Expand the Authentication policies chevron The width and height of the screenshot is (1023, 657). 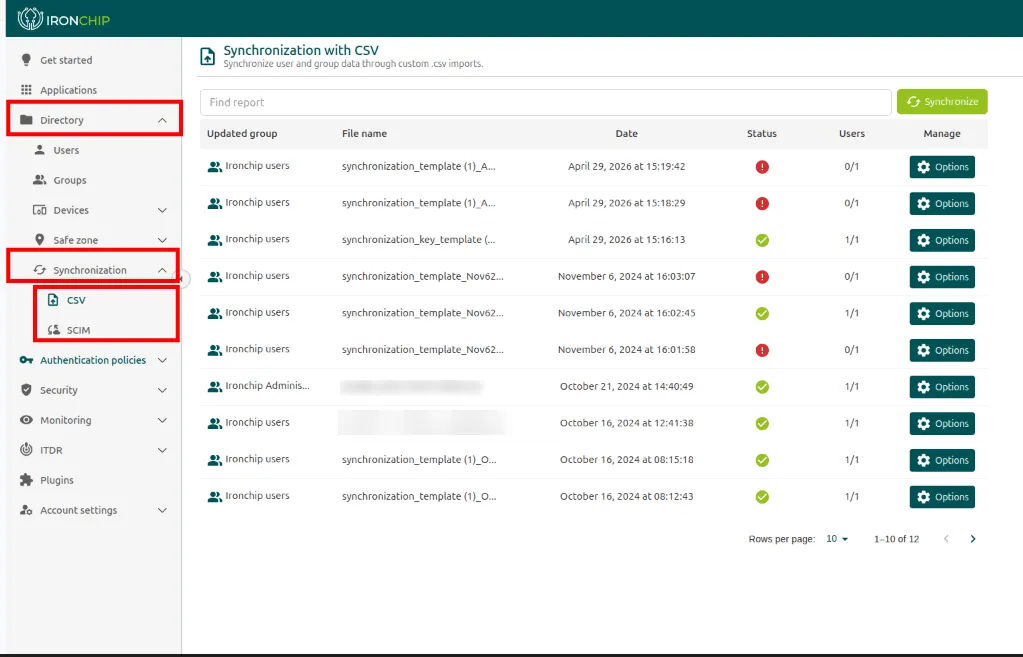point(162,360)
